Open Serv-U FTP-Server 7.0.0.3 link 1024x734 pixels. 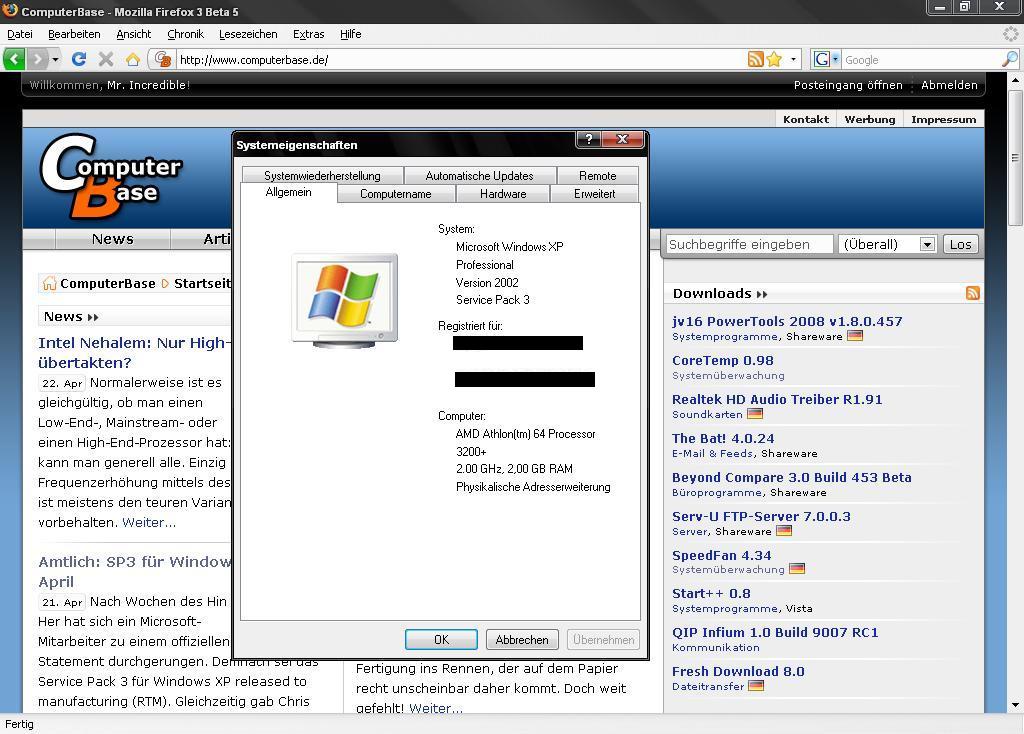point(761,517)
